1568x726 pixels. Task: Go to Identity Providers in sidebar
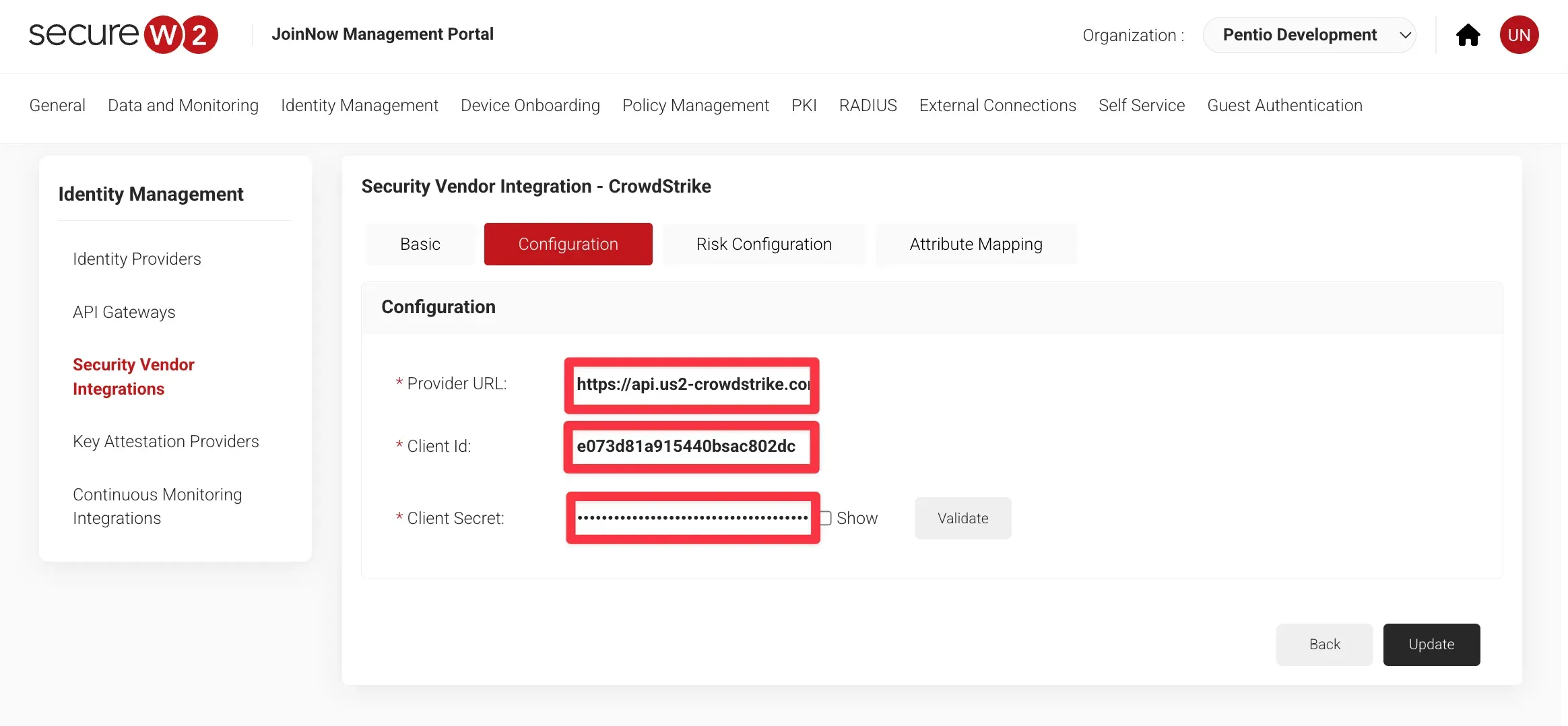coord(137,259)
